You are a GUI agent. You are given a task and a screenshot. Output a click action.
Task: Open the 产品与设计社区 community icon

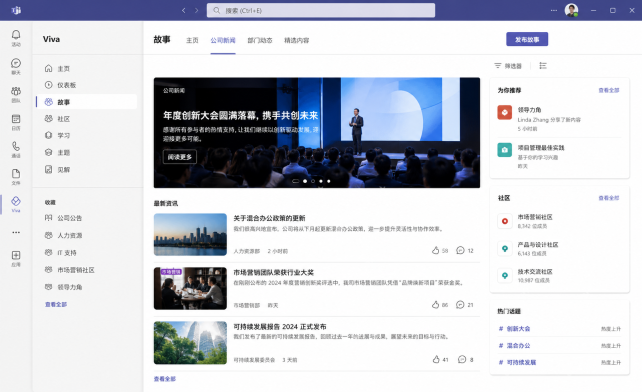point(504,249)
